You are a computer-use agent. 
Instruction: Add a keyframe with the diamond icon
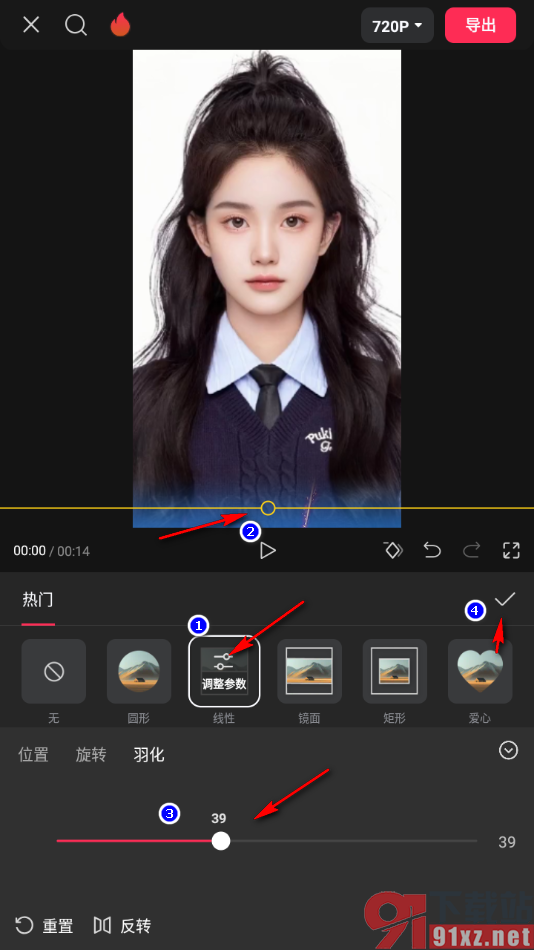[393, 550]
